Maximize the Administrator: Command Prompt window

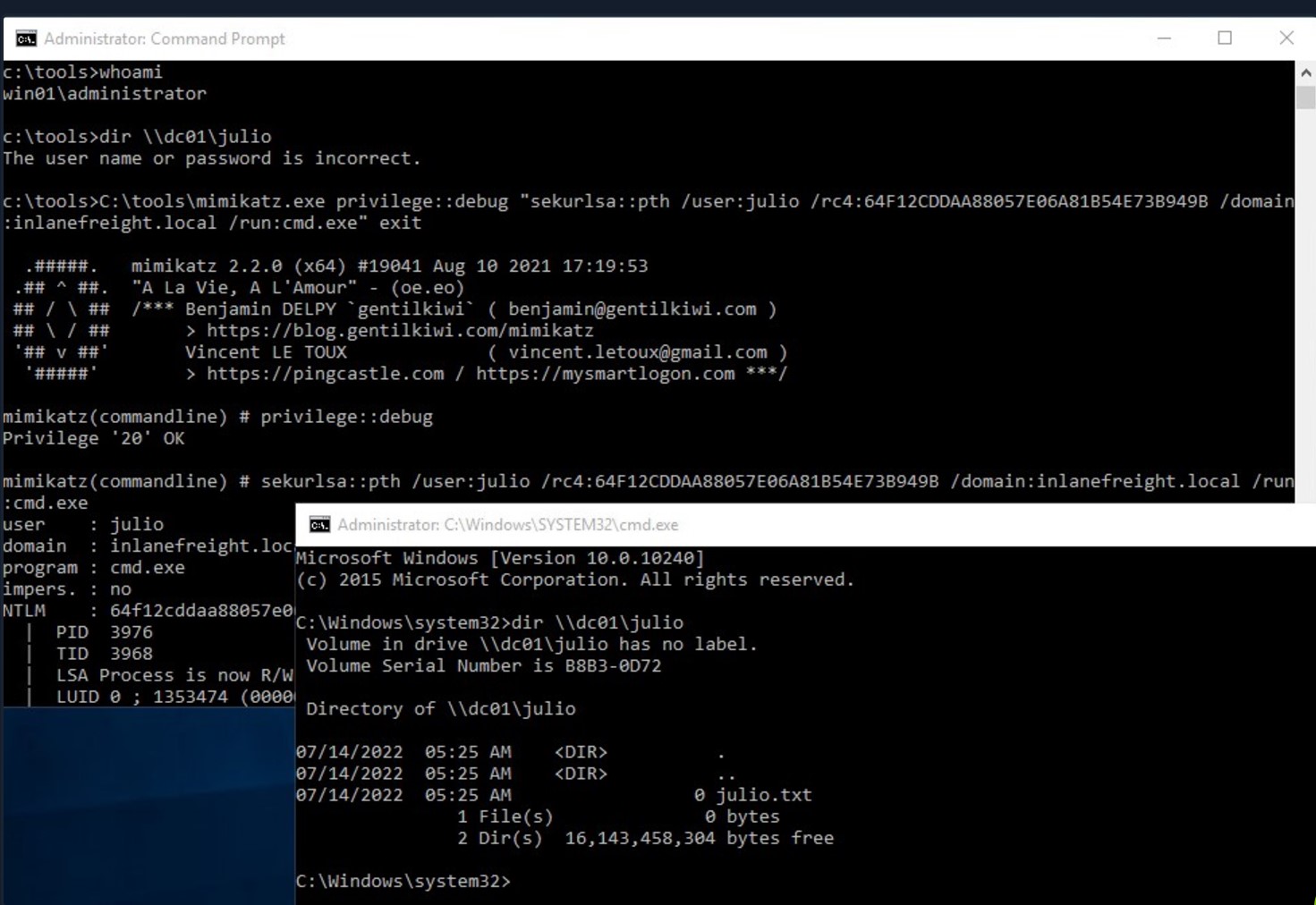coord(1225,38)
